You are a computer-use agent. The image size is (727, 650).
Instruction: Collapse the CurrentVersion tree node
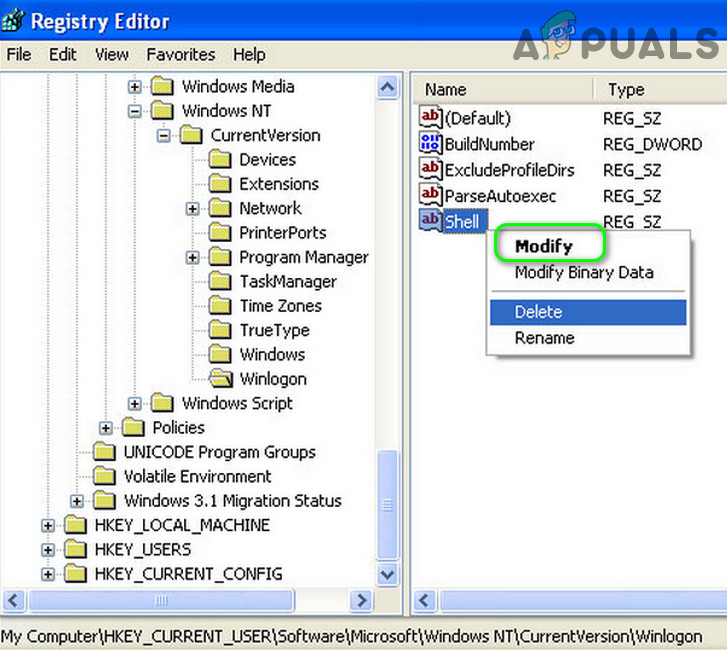163,136
